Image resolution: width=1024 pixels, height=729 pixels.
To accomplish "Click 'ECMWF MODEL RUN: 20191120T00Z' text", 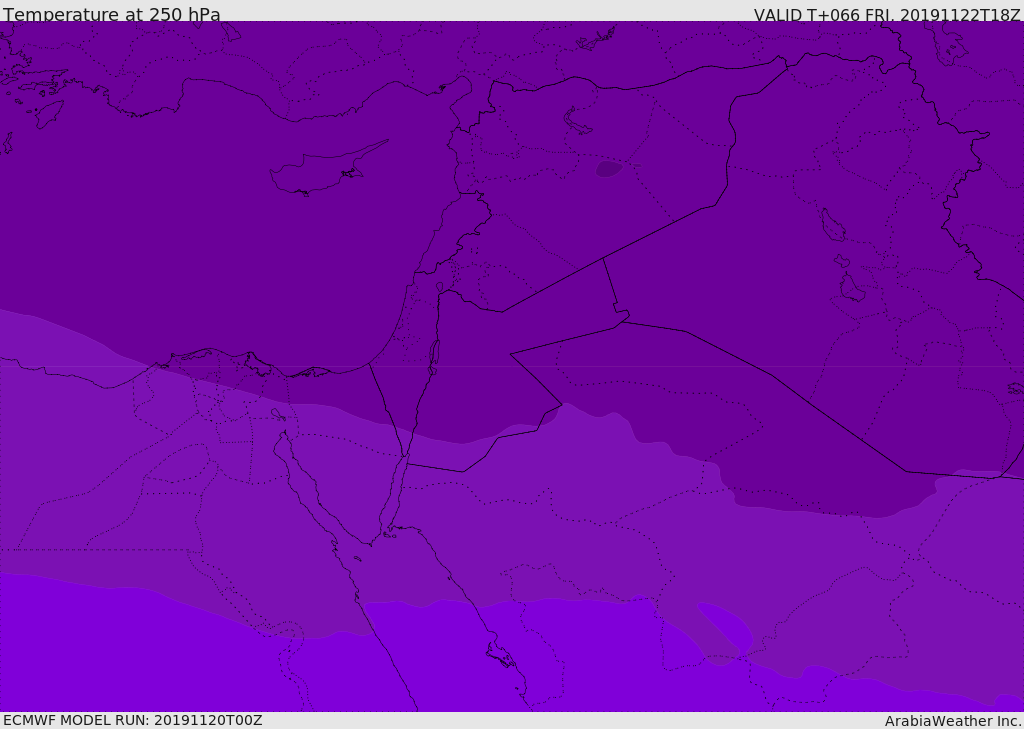I will point(133,720).
